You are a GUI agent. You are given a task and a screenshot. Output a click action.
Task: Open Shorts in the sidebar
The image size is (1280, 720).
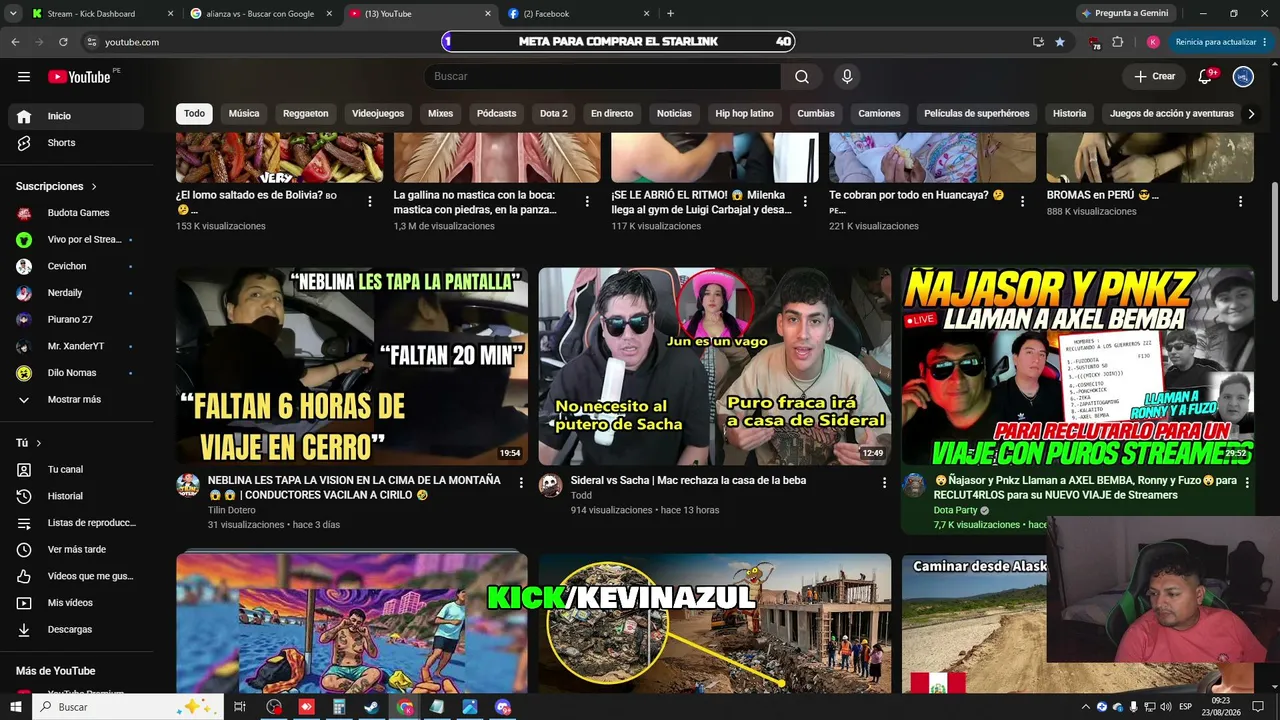point(76,143)
